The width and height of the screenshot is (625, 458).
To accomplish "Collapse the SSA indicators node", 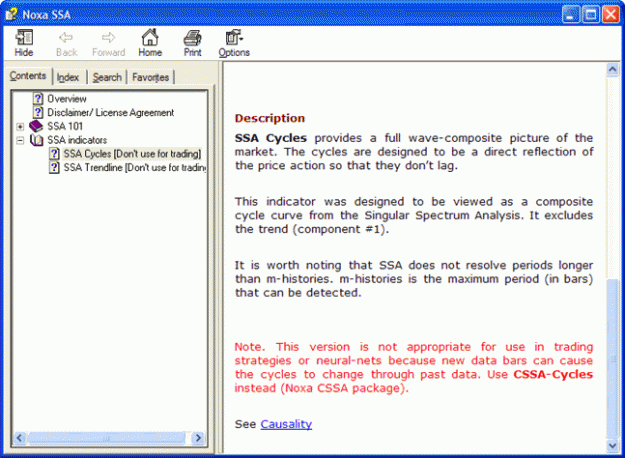I will [20, 140].
